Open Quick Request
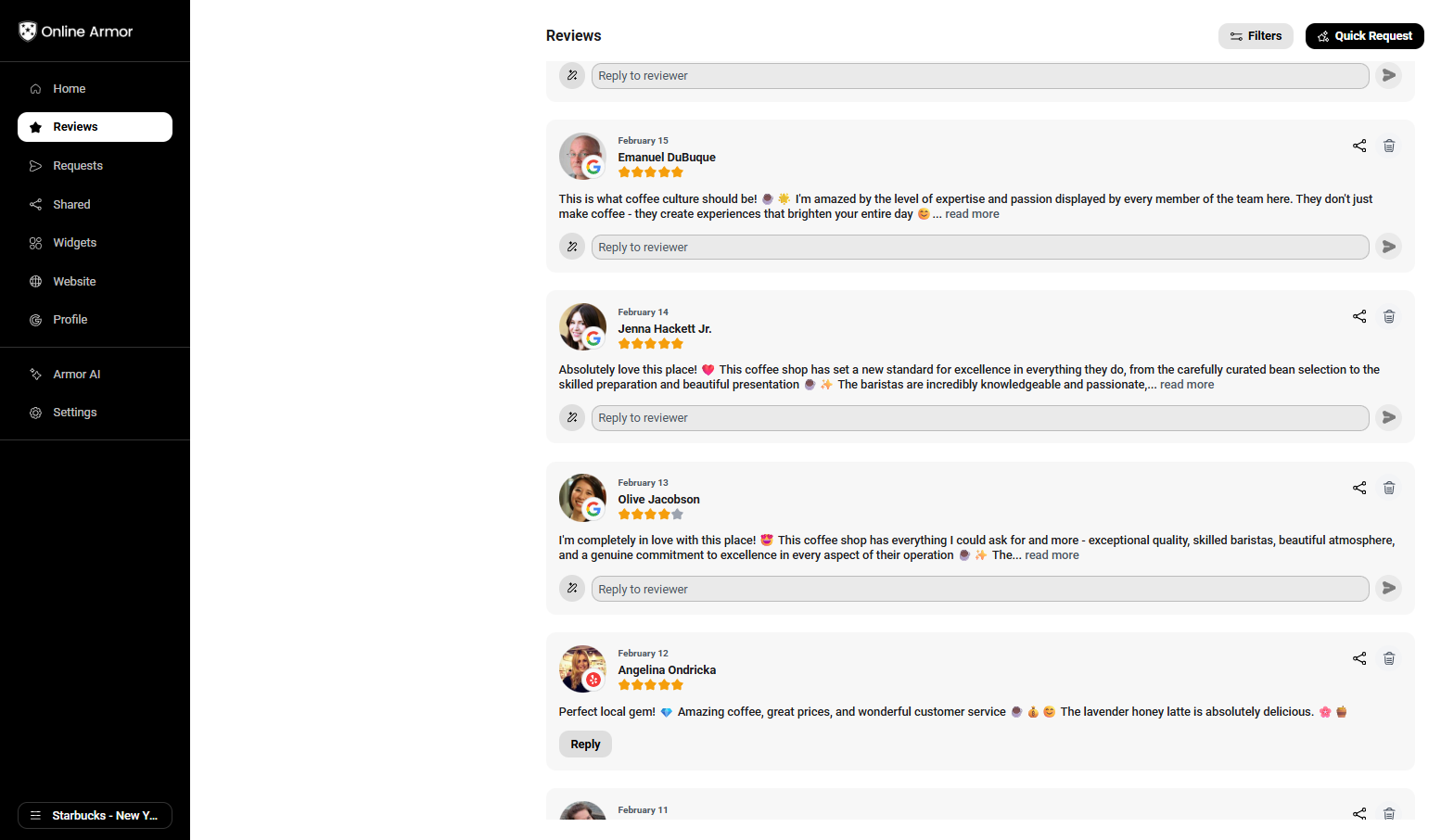Screen dimensions: 1441x840 (1364, 36)
